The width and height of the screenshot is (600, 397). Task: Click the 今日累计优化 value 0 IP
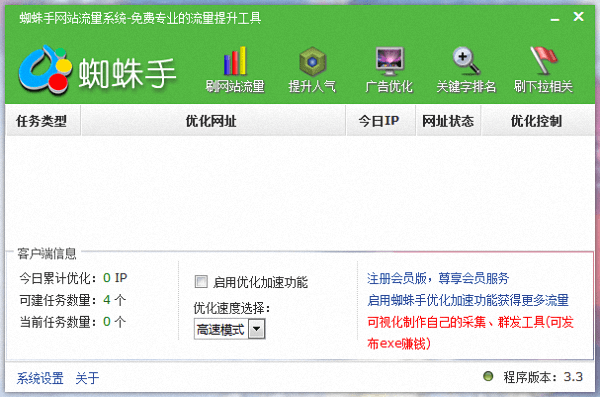pos(115,278)
